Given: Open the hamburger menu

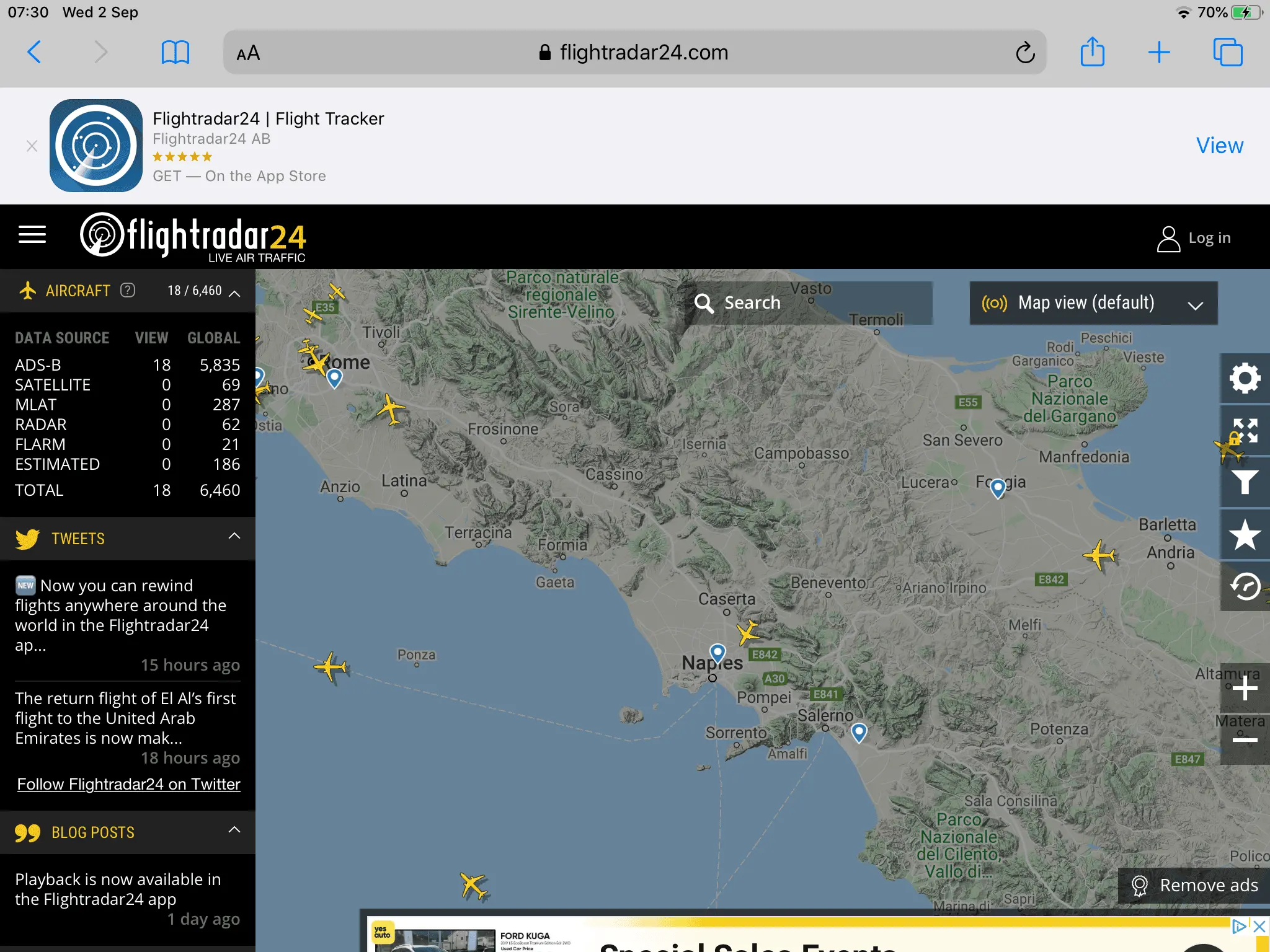Looking at the screenshot, I should coord(32,235).
